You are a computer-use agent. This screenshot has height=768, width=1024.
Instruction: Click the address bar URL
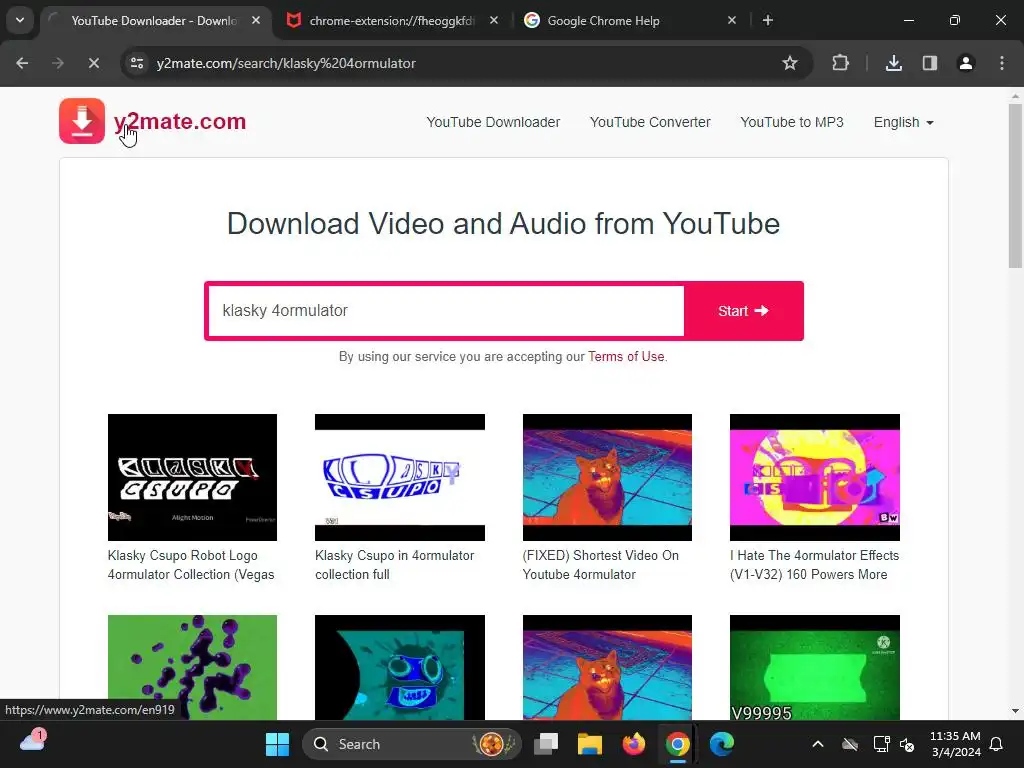[286, 63]
